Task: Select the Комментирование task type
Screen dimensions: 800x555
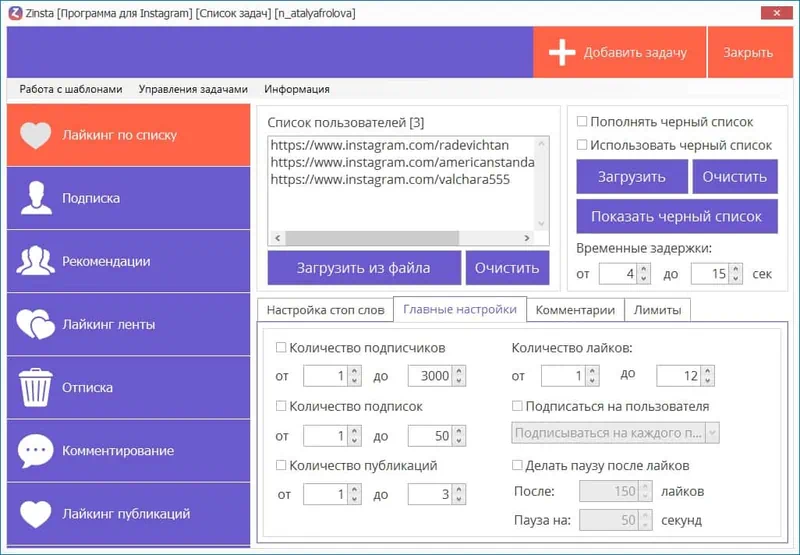Action: (x=129, y=451)
